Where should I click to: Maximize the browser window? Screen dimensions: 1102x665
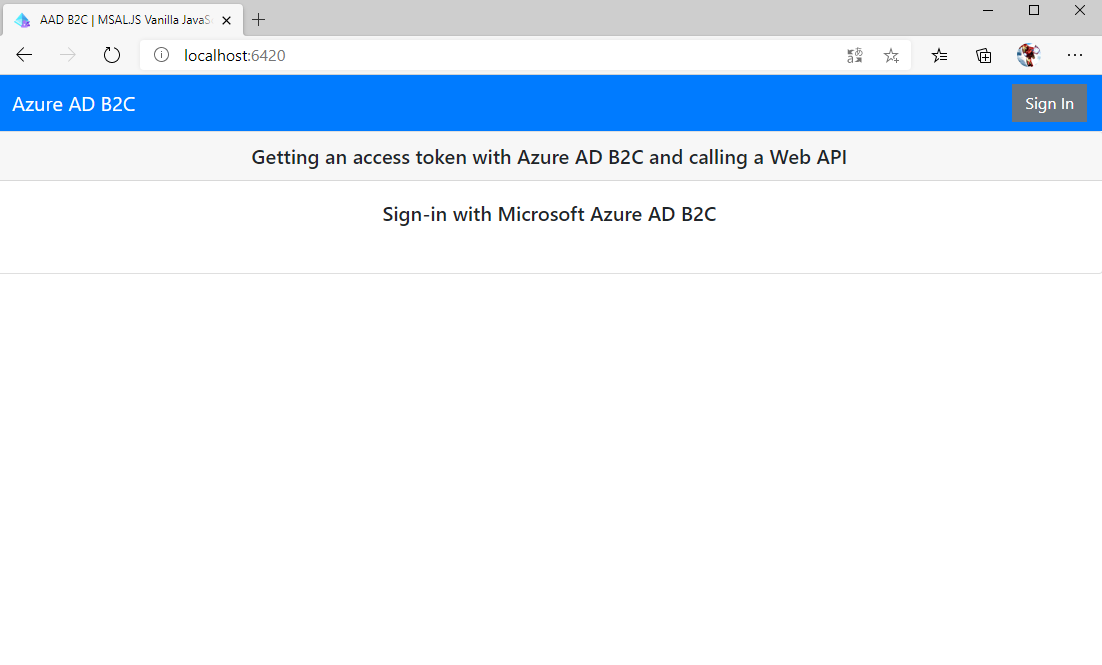pos(1034,11)
